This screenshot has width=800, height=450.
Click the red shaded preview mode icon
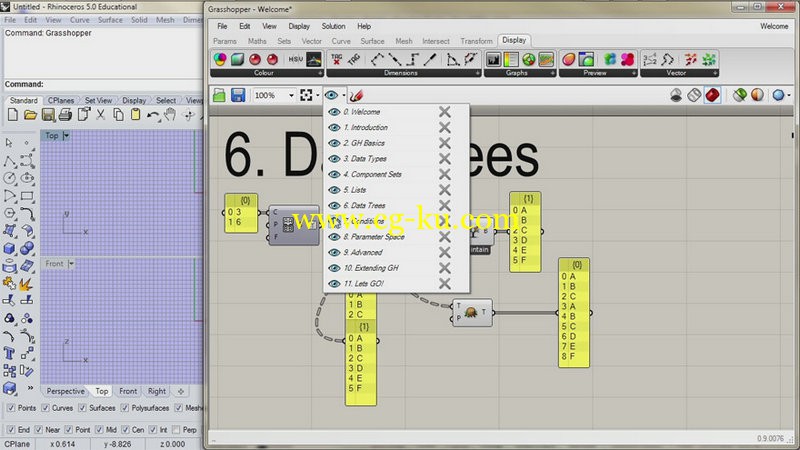(712, 95)
